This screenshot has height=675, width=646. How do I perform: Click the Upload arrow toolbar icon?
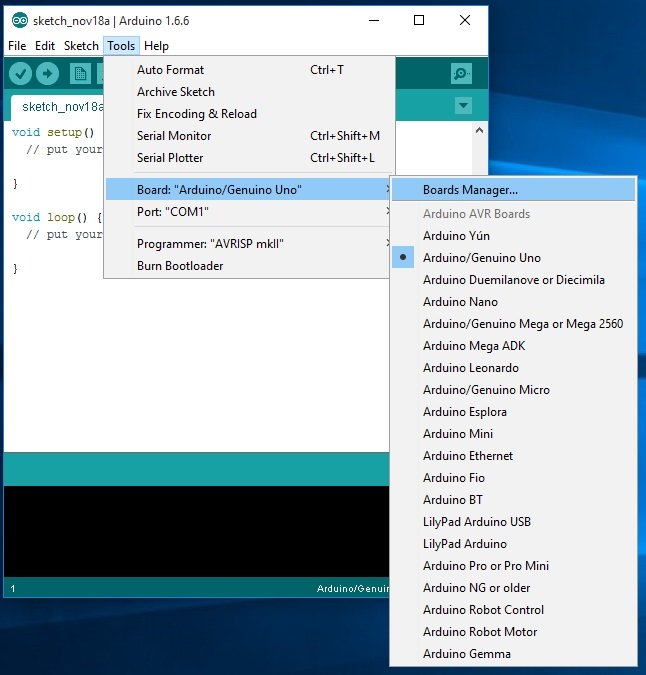(x=47, y=74)
